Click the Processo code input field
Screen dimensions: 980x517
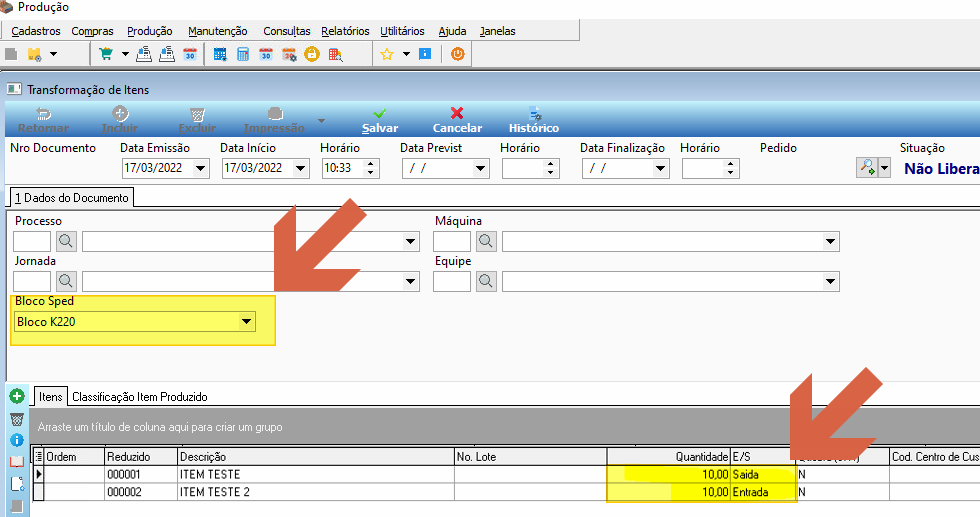coord(32,241)
